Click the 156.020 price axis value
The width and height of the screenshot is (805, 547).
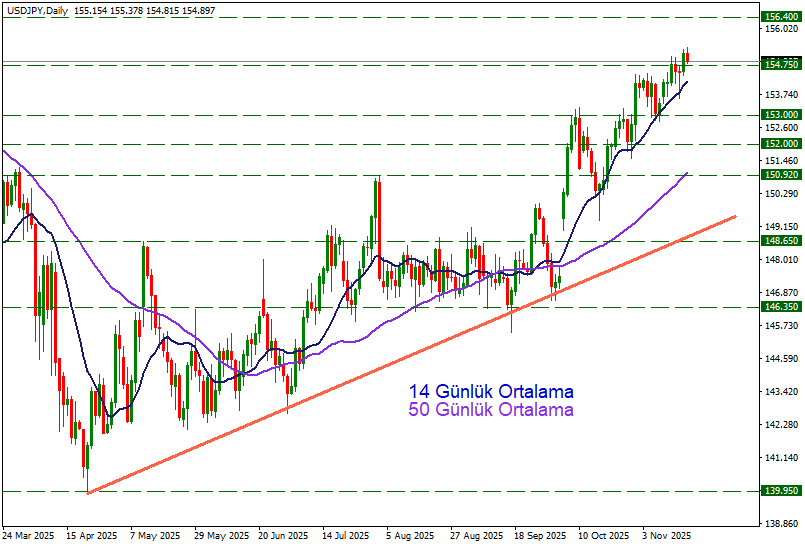(780, 29)
